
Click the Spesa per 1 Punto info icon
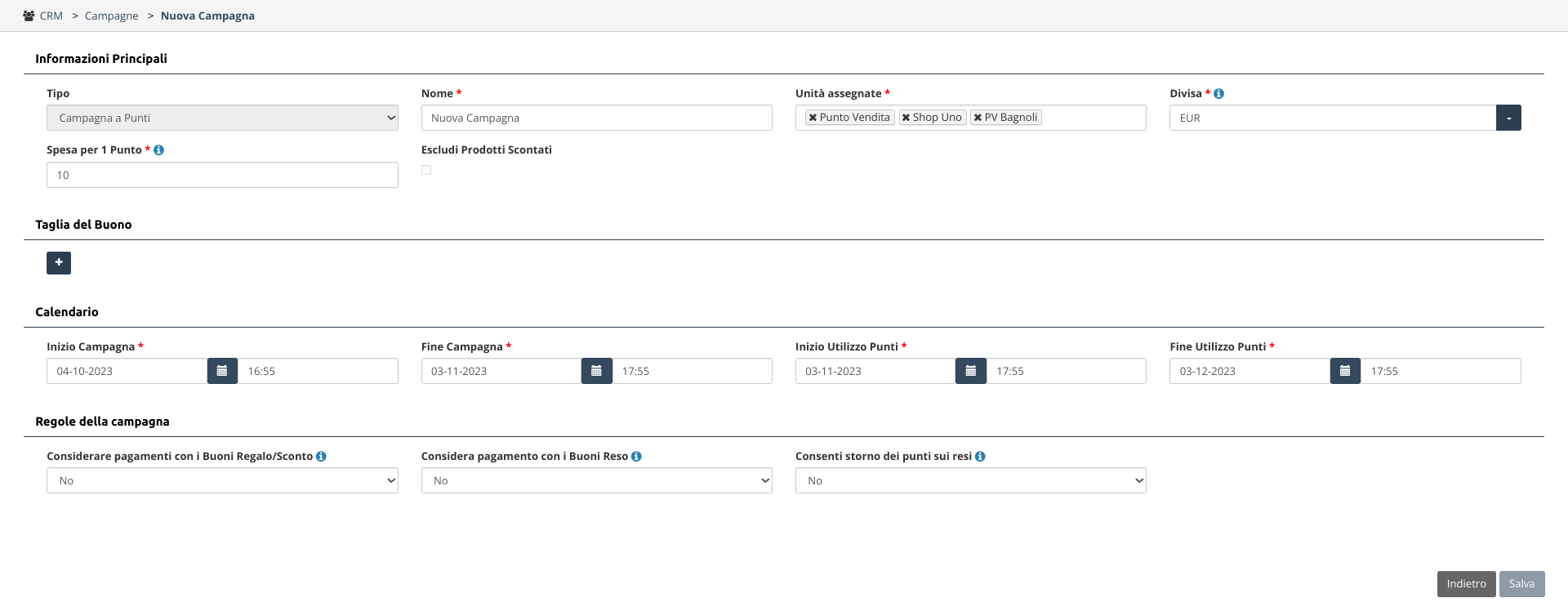tap(158, 150)
